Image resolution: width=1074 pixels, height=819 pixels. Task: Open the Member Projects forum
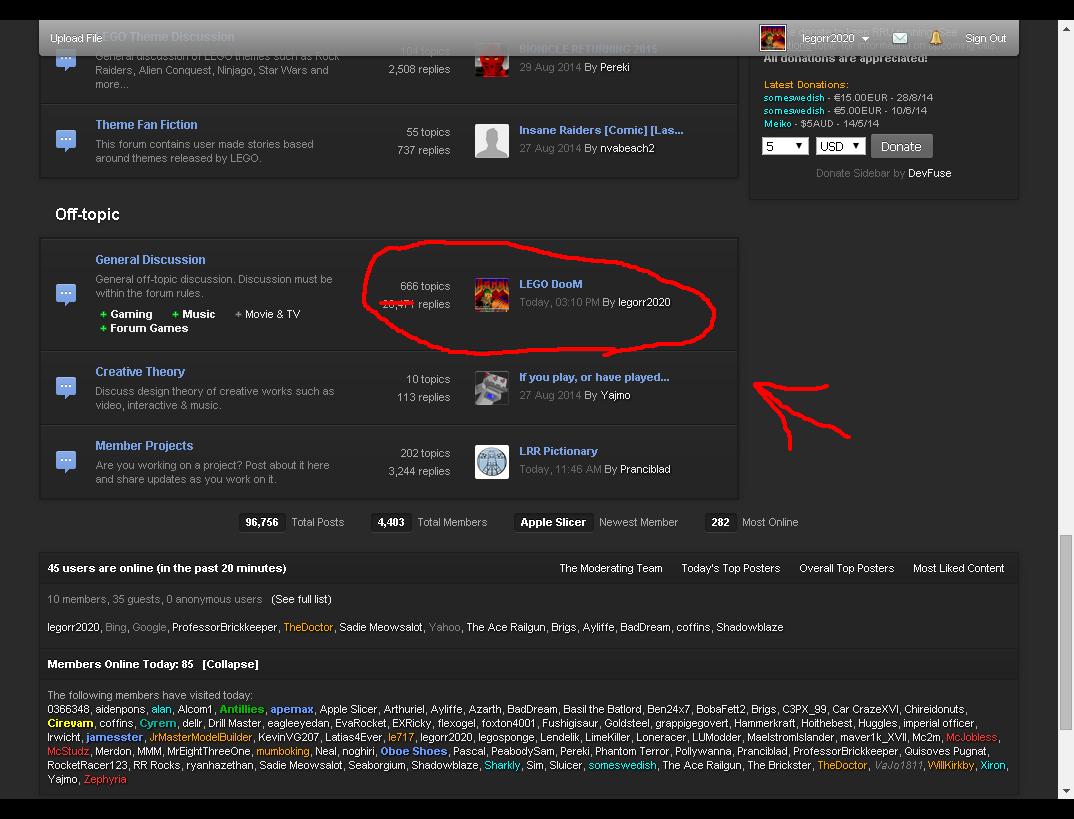pos(145,446)
